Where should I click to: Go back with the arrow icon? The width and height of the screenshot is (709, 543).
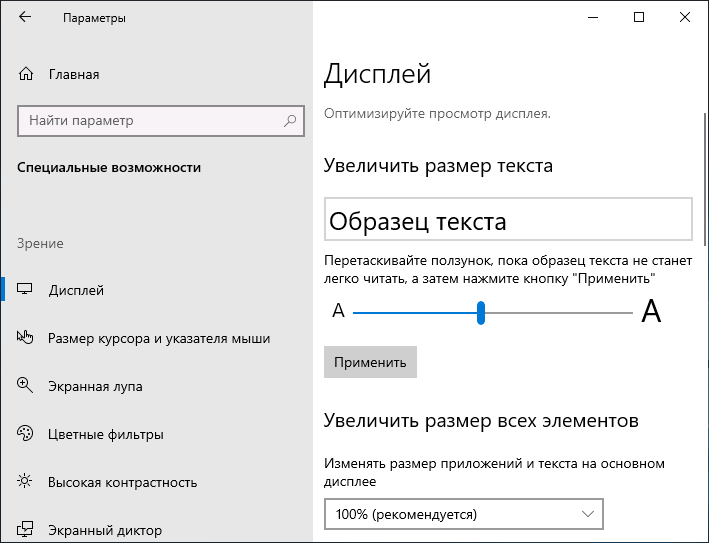pyautogui.click(x=25, y=17)
